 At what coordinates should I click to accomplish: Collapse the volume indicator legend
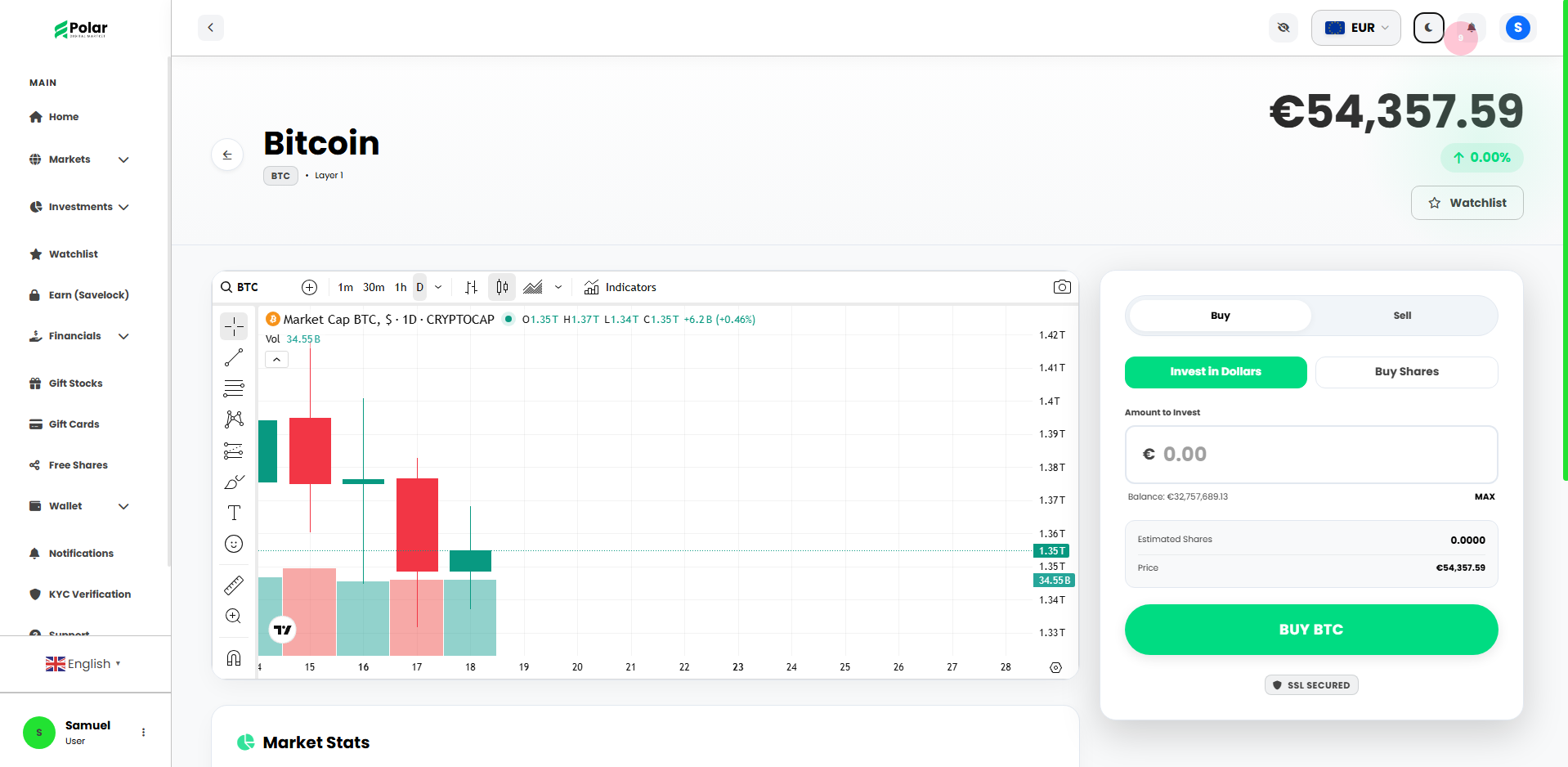tap(276, 360)
